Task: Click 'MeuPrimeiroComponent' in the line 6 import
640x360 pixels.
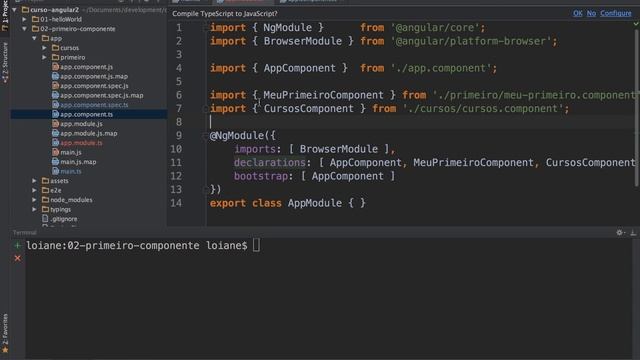Action: [x=323, y=95]
